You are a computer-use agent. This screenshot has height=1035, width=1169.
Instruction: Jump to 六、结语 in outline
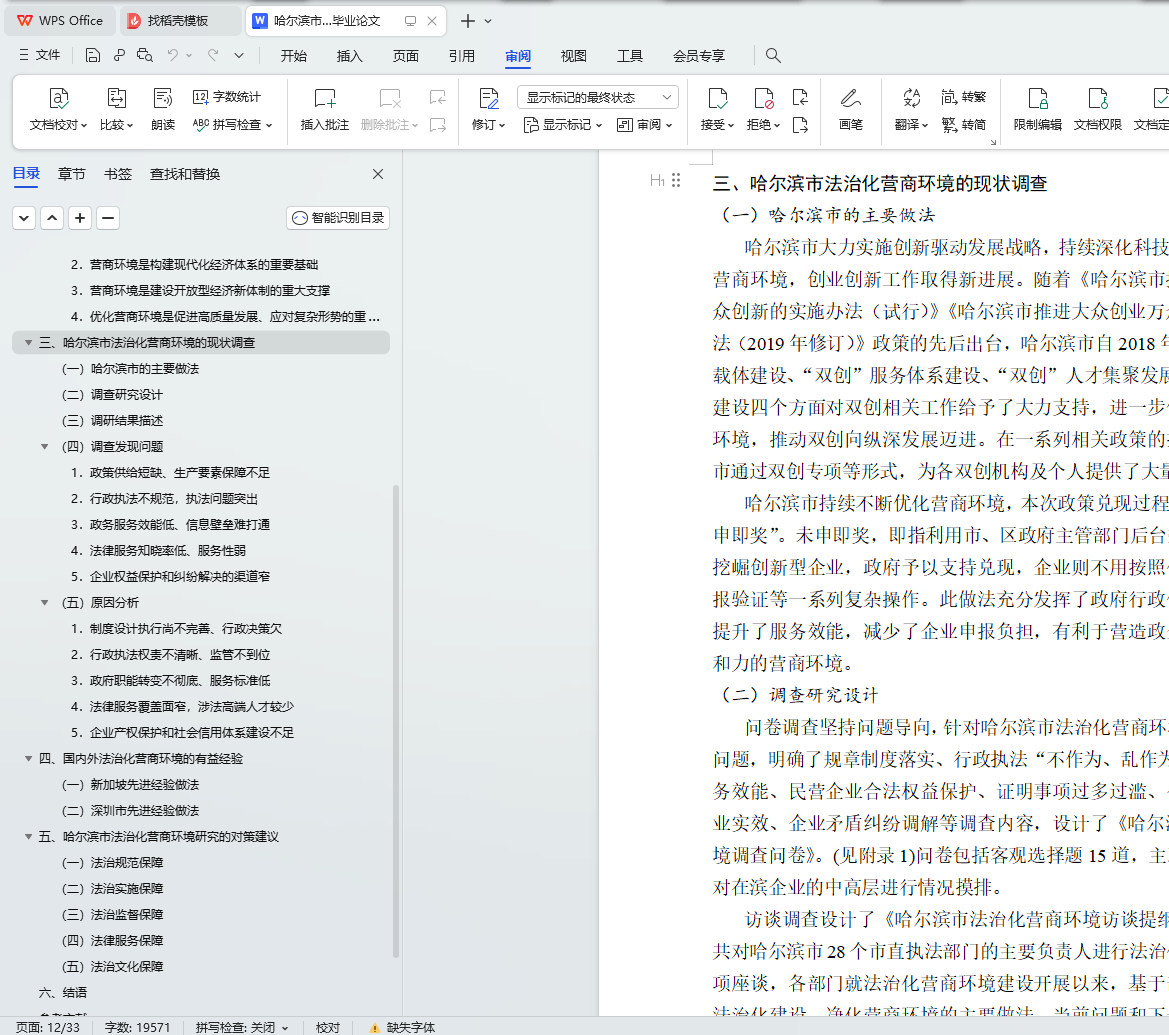point(63,992)
